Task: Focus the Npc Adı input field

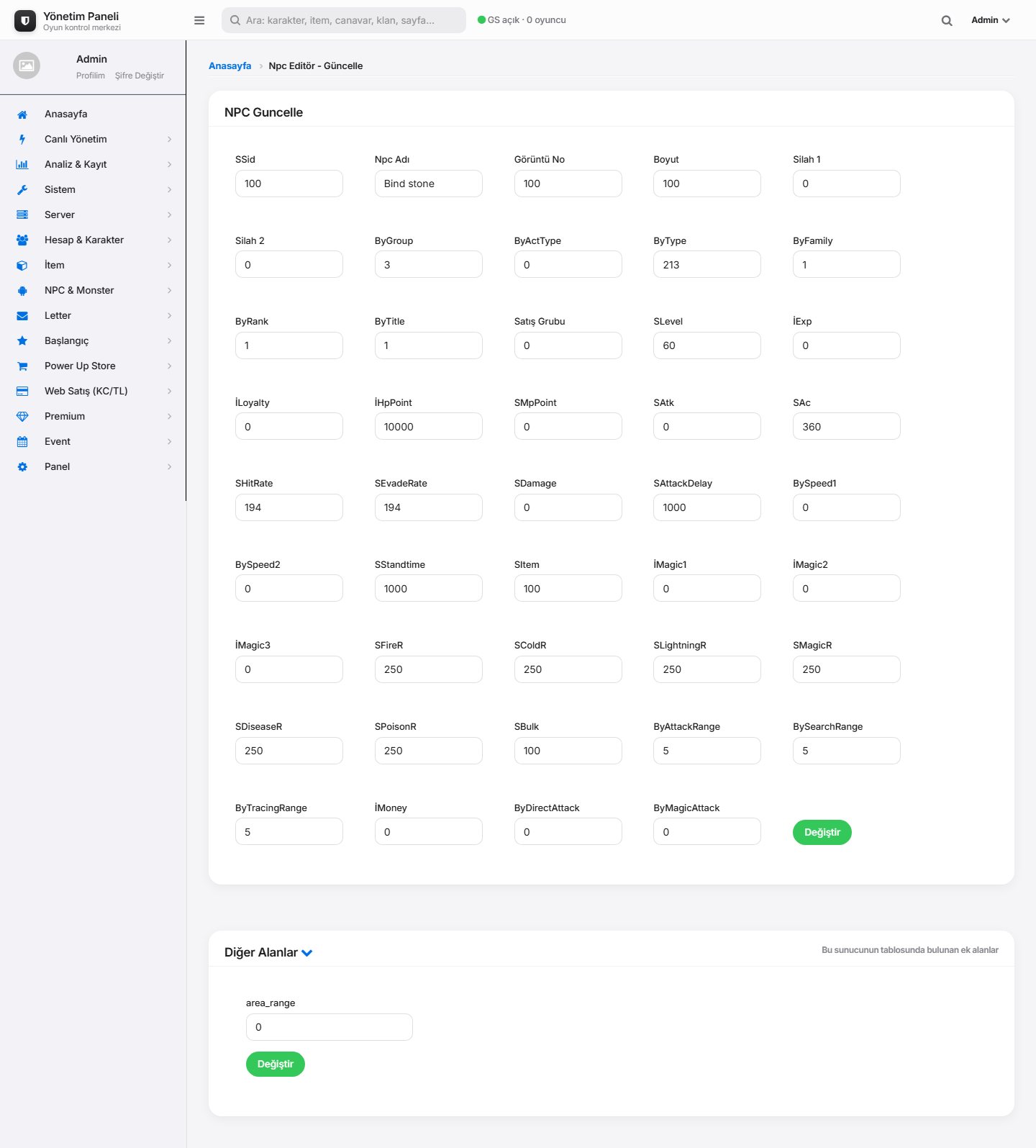Action: point(429,184)
